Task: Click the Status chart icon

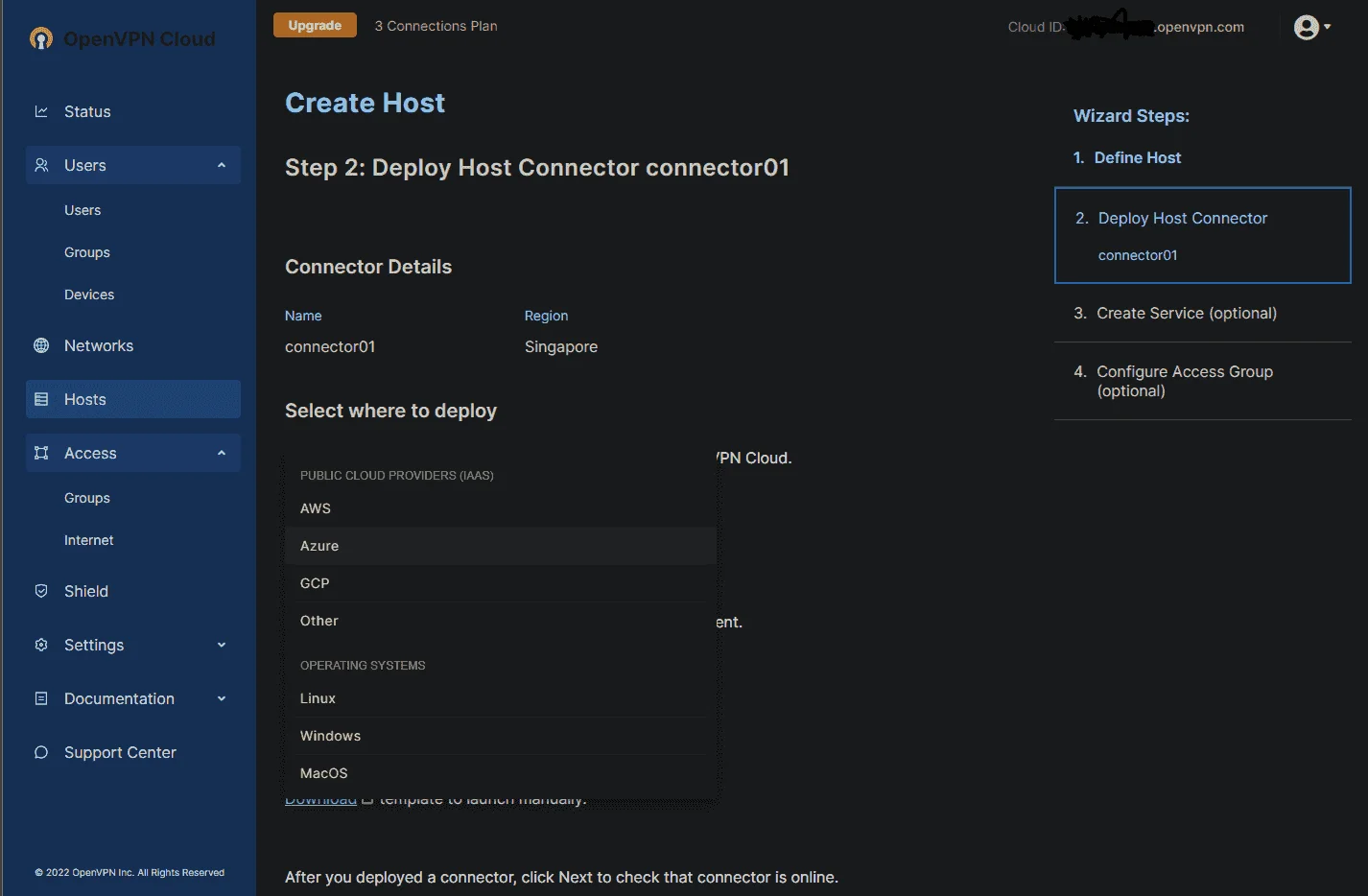Action: [x=41, y=111]
